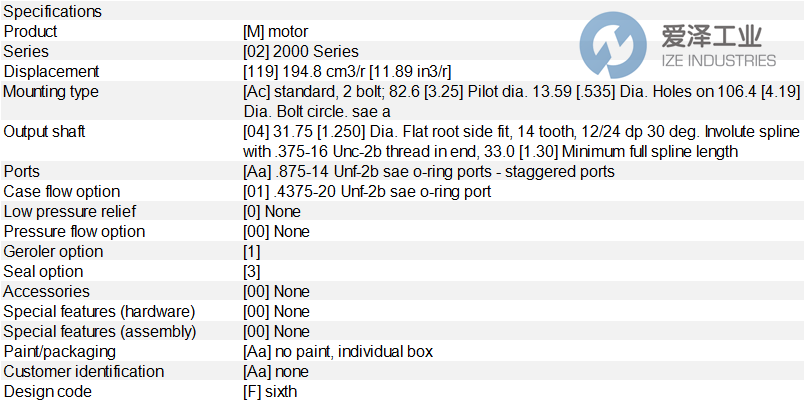
Task: Click the IZE INDUSTRIES watermark text
Action: pyautogui.click(x=711, y=60)
